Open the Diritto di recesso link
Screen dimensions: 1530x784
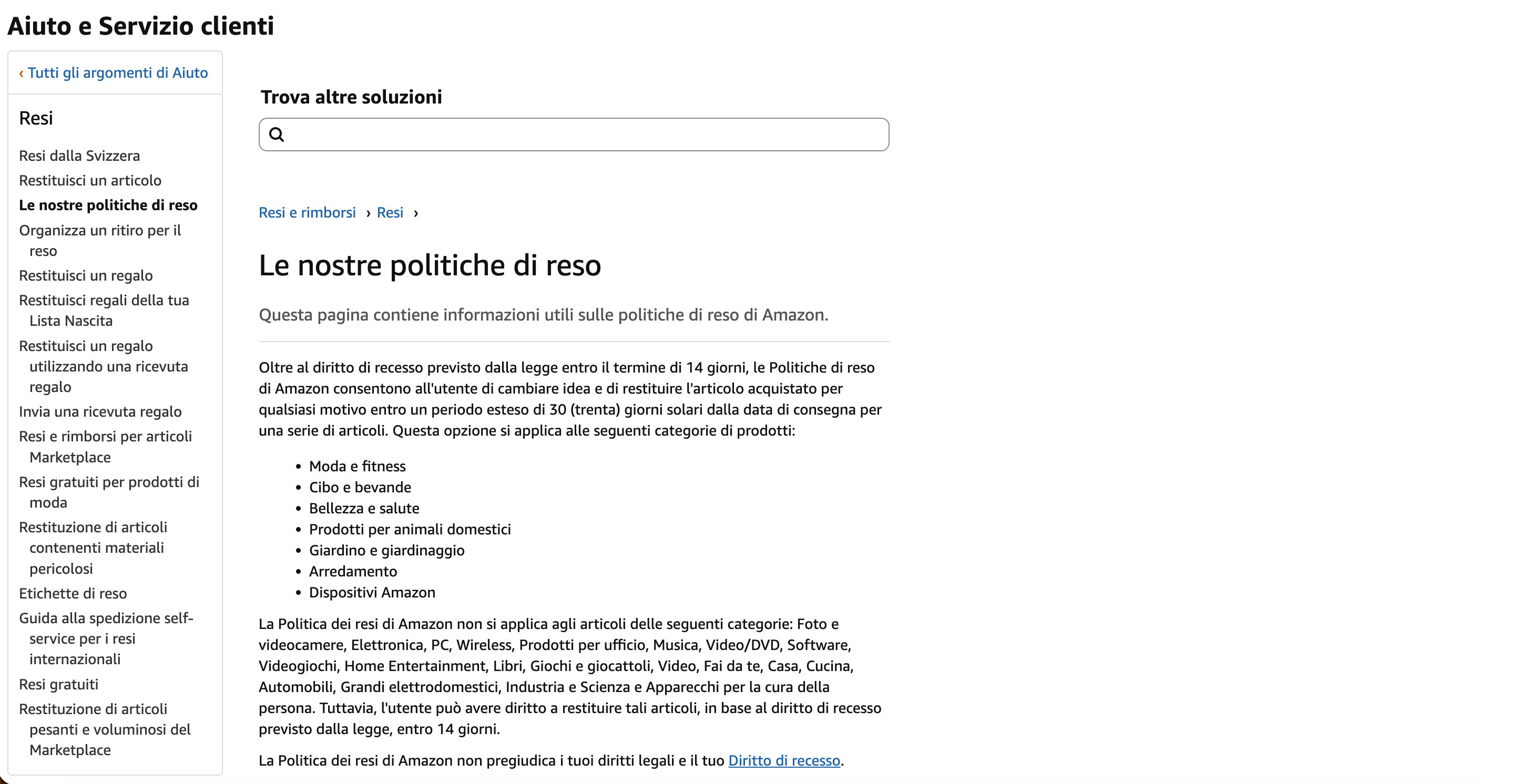click(784, 761)
